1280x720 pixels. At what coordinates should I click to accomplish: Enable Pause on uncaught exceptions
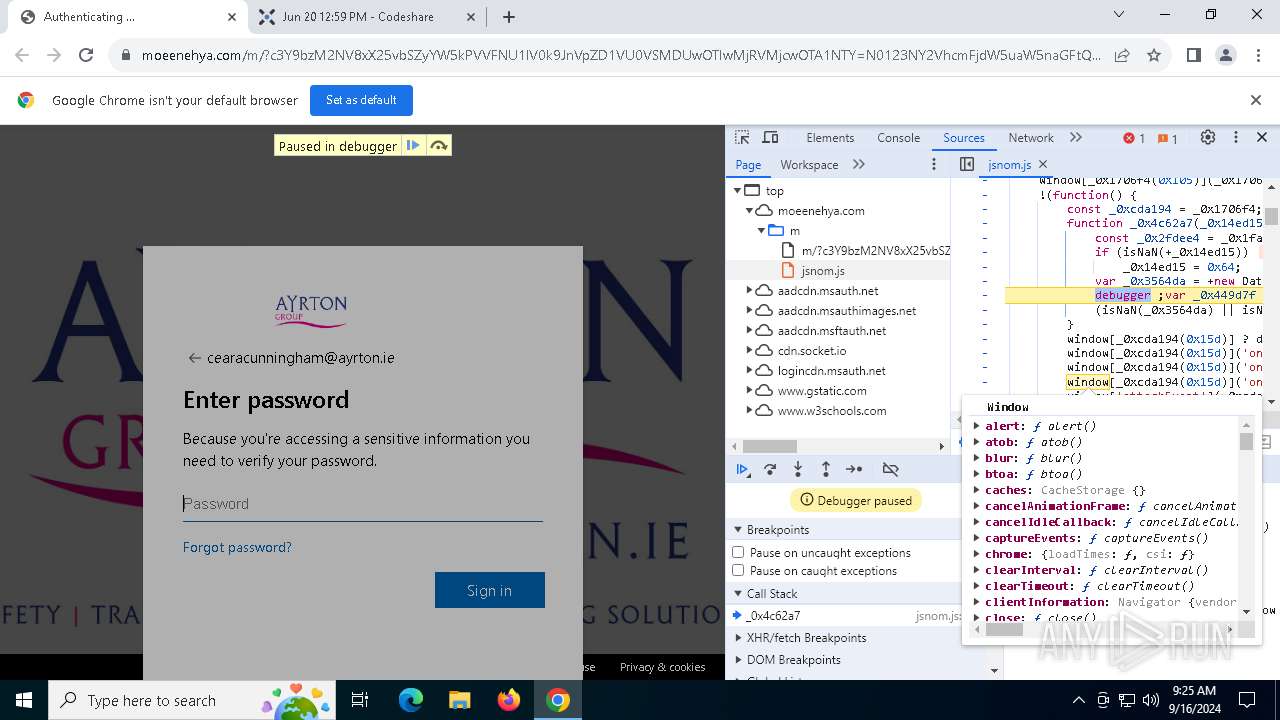point(738,552)
